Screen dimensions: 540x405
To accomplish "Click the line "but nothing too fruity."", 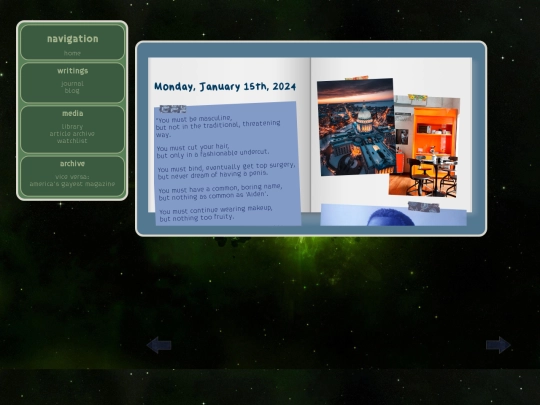I will tap(197, 218).
